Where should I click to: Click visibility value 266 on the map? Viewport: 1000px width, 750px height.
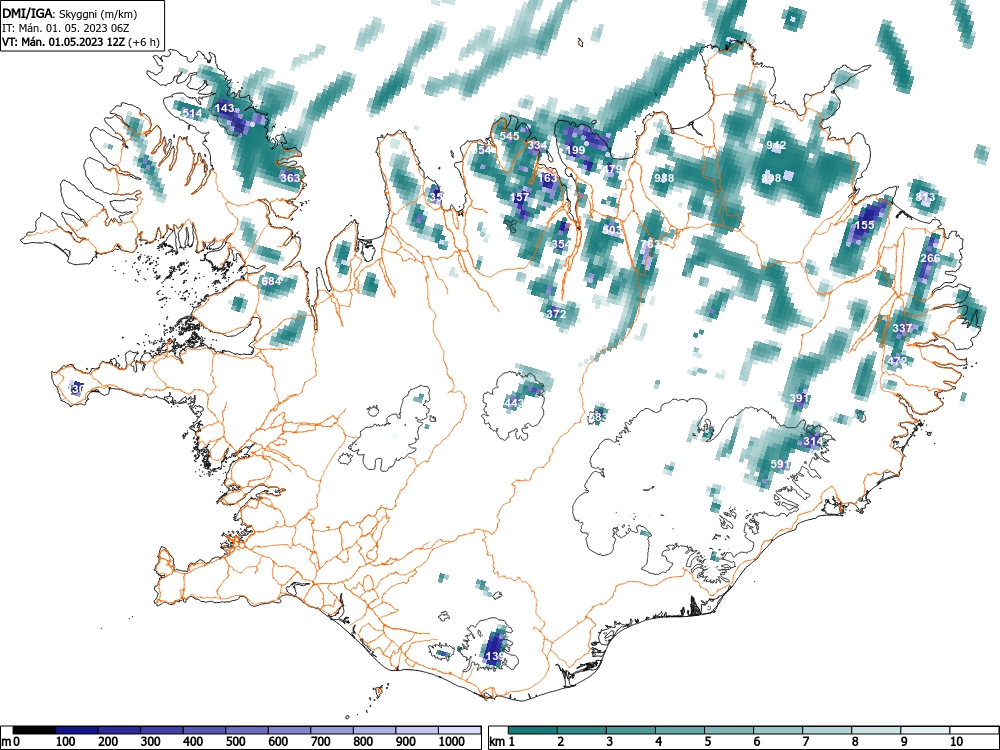pyautogui.click(x=930, y=258)
